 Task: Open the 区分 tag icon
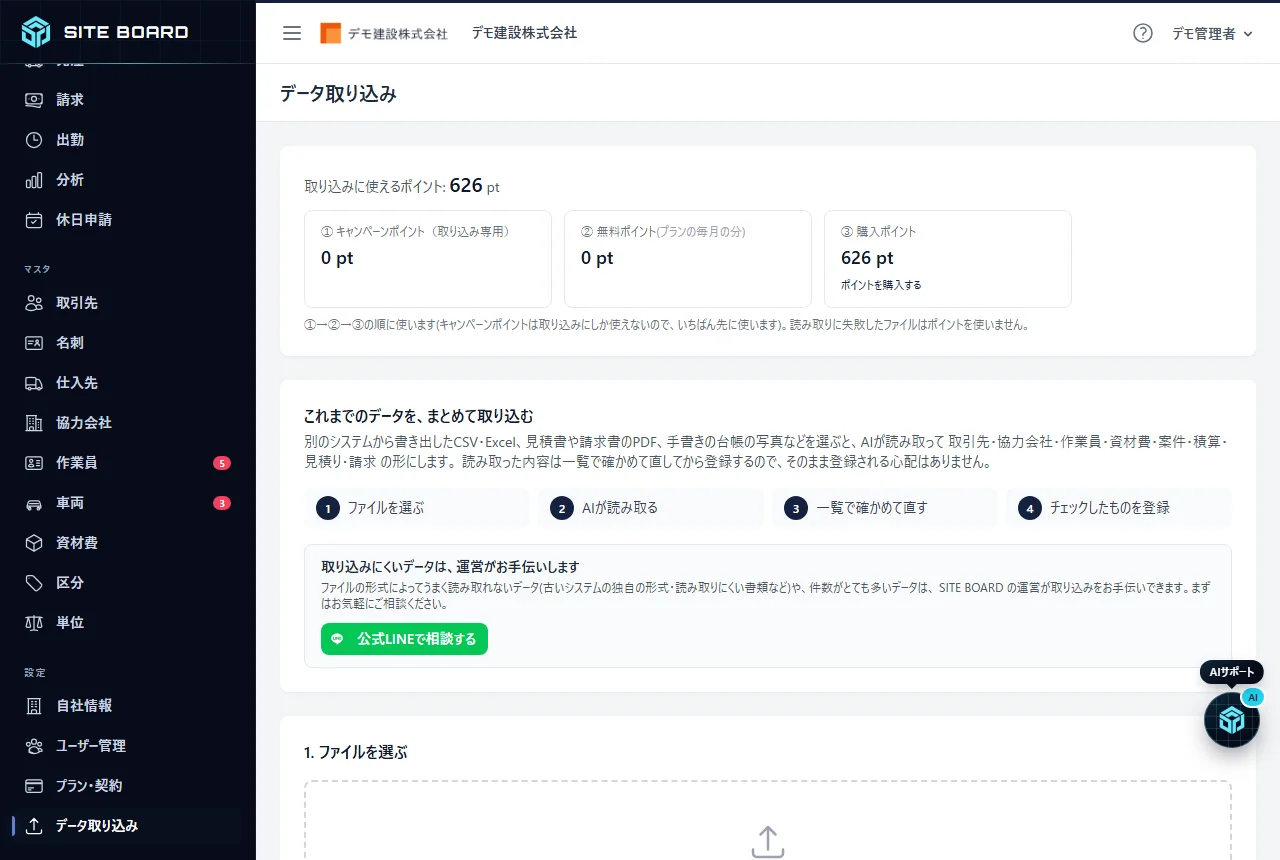[35, 583]
